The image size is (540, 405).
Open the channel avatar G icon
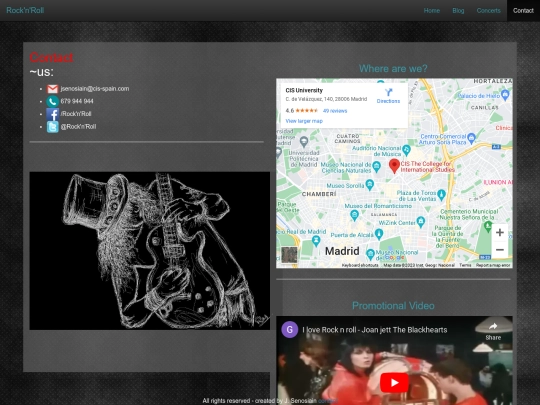click(290, 330)
